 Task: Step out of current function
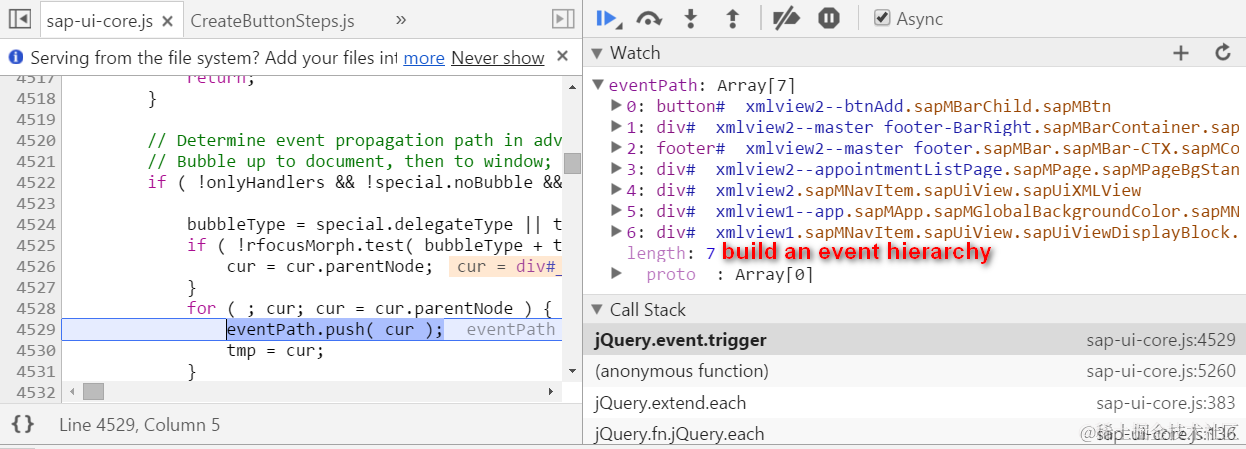[732, 18]
